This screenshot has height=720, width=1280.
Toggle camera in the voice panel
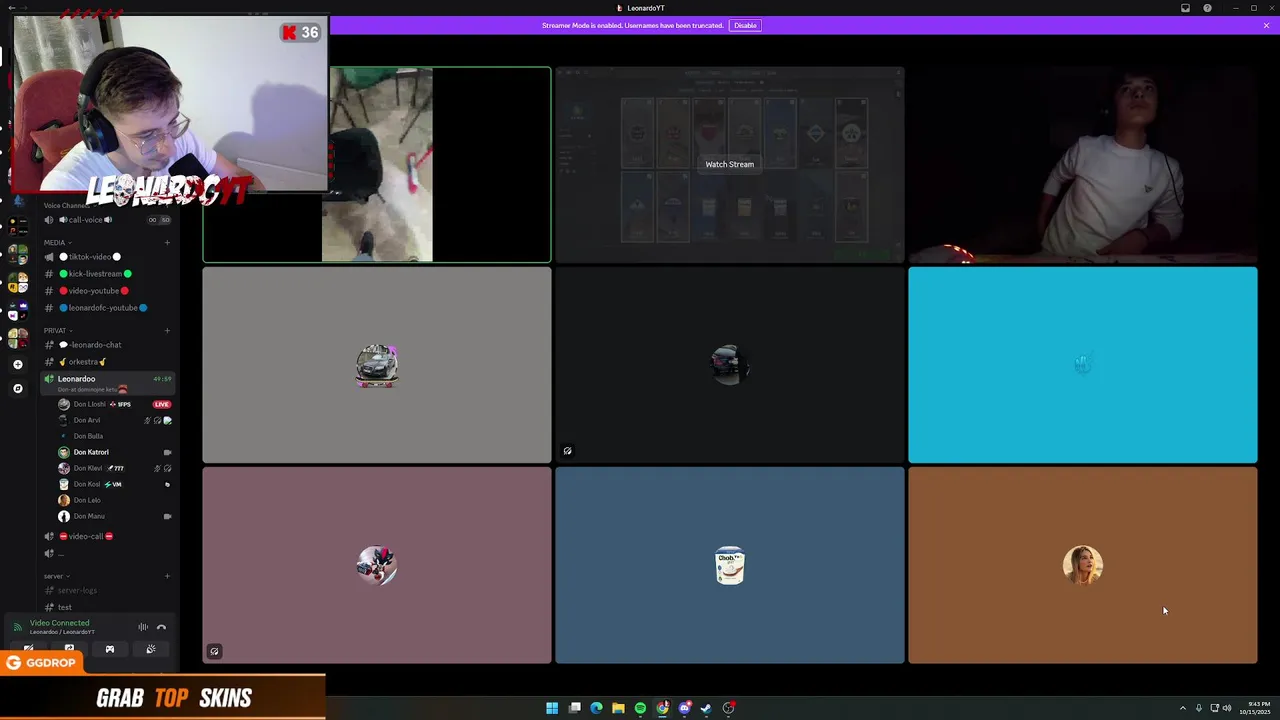[28, 649]
